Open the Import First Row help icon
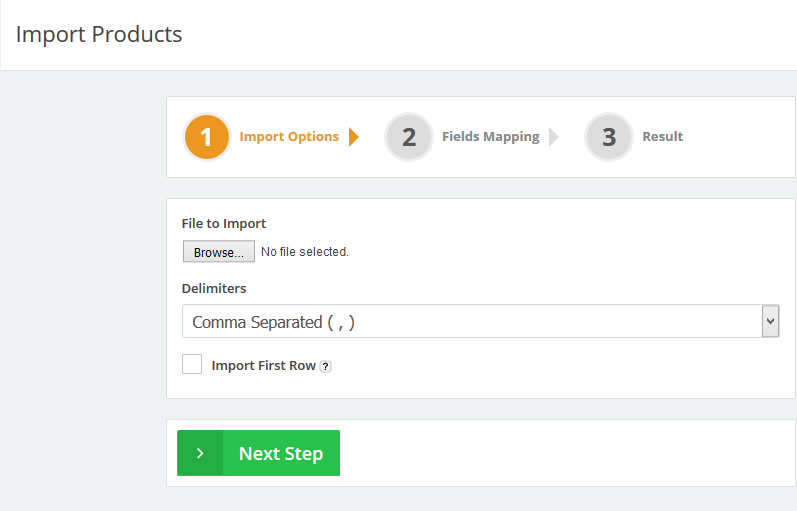 click(x=326, y=367)
